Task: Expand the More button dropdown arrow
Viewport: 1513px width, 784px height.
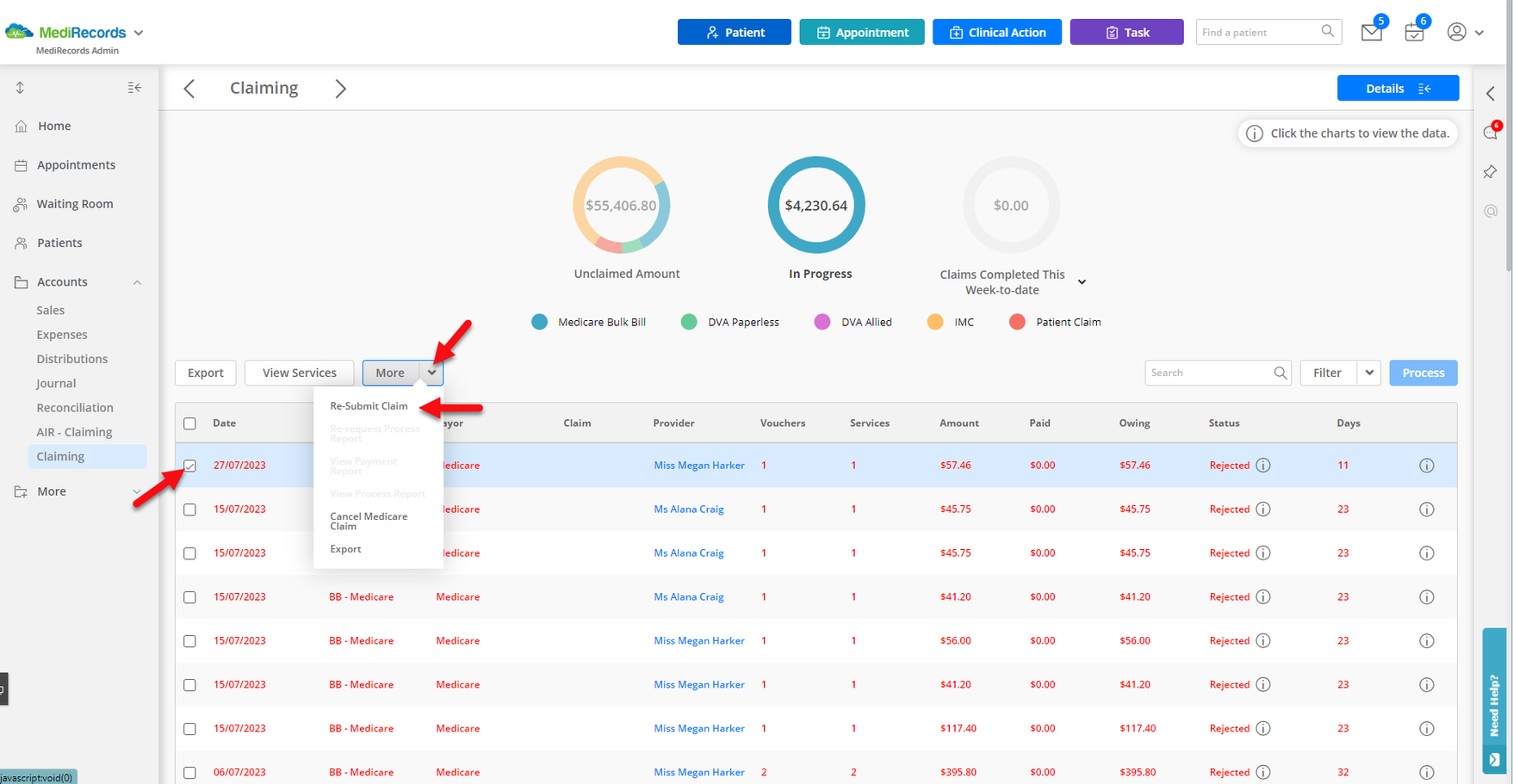Action: tap(431, 373)
